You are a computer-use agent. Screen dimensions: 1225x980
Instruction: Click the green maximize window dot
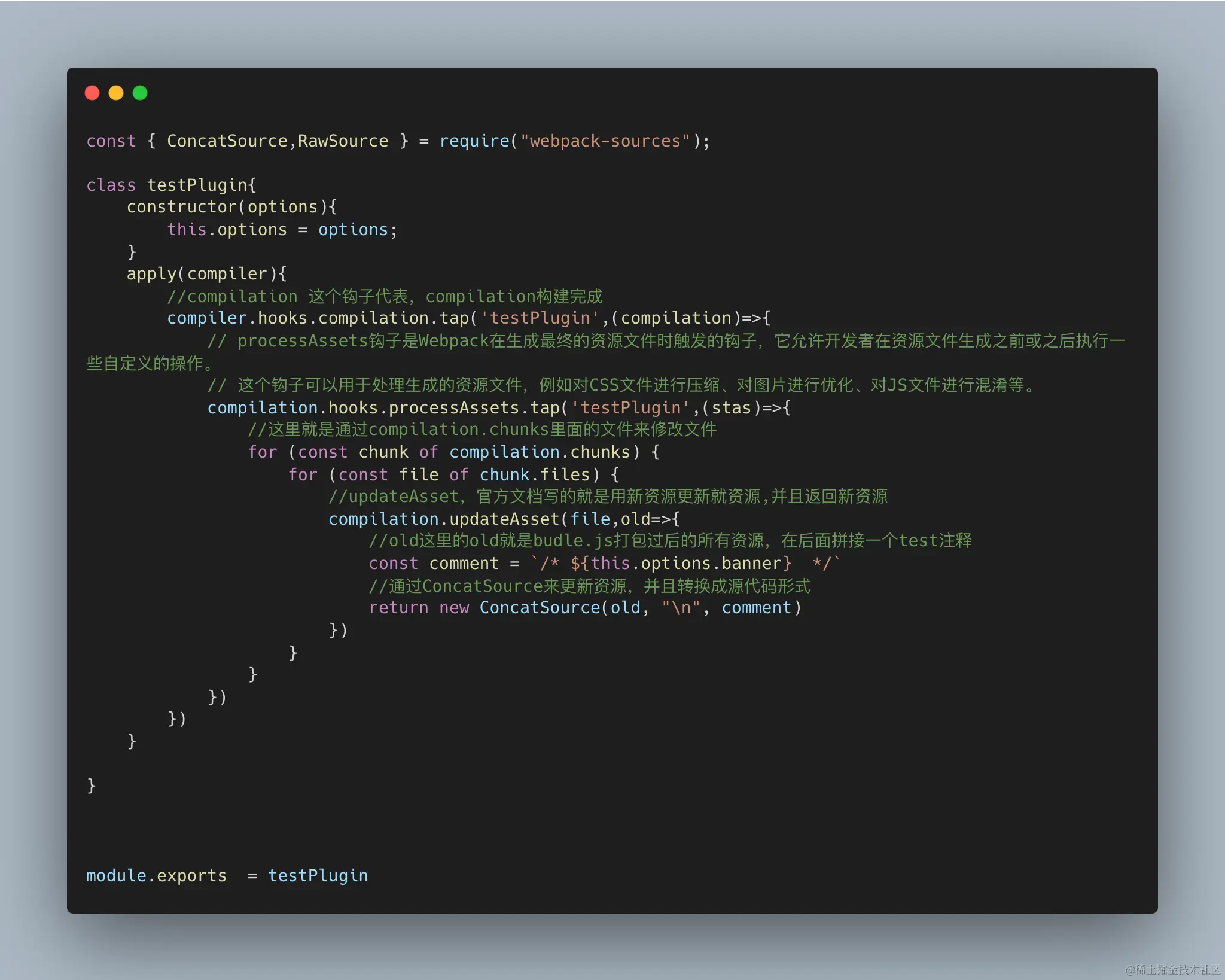[140, 93]
